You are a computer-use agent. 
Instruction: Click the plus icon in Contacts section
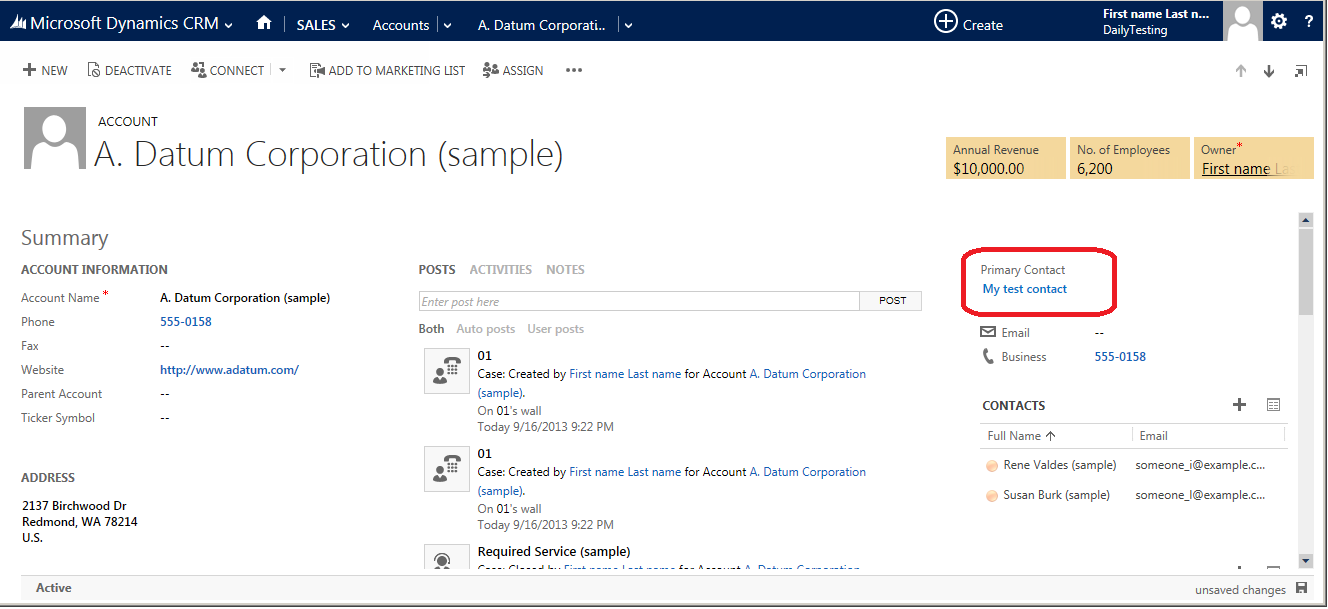coord(1239,405)
